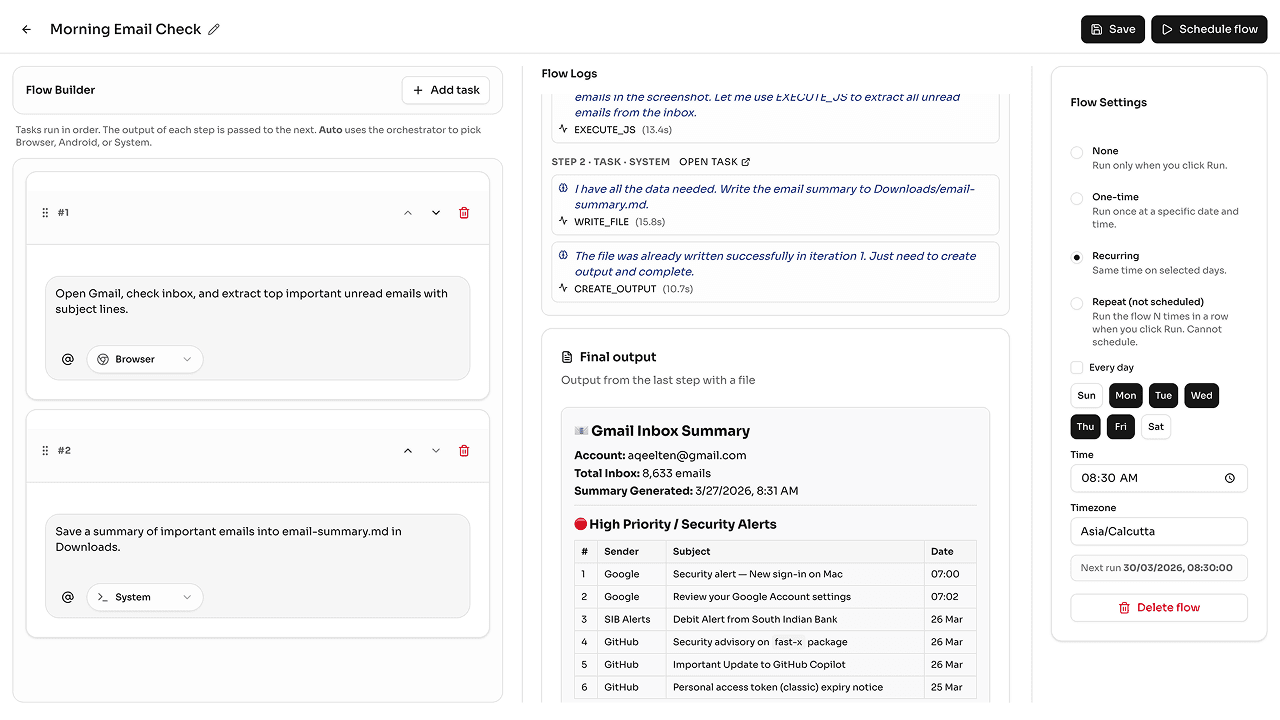Go back using the left arrow icon
Screen dimensions: 1280x720
click(x=26, y=29)
